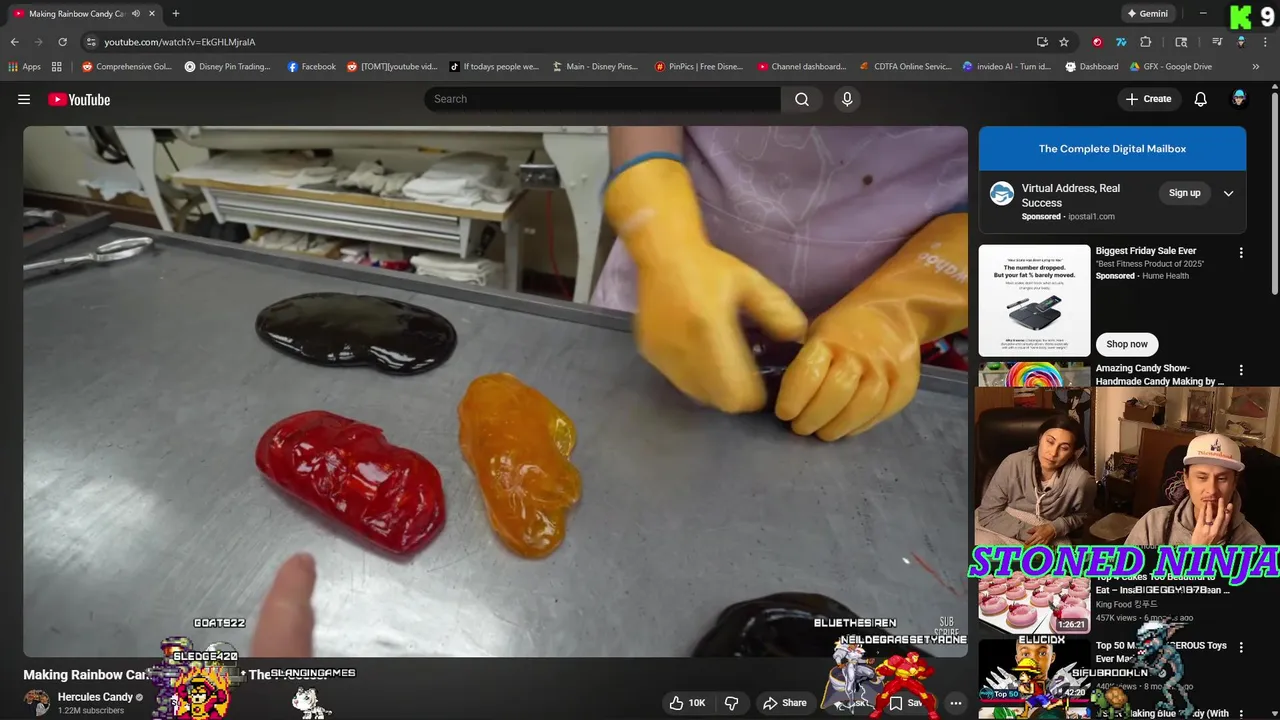Open PinPics Free Disney bookmark
Image resolution: width=1280 pixels, height=720 pixels.
(x=699, y=67)
